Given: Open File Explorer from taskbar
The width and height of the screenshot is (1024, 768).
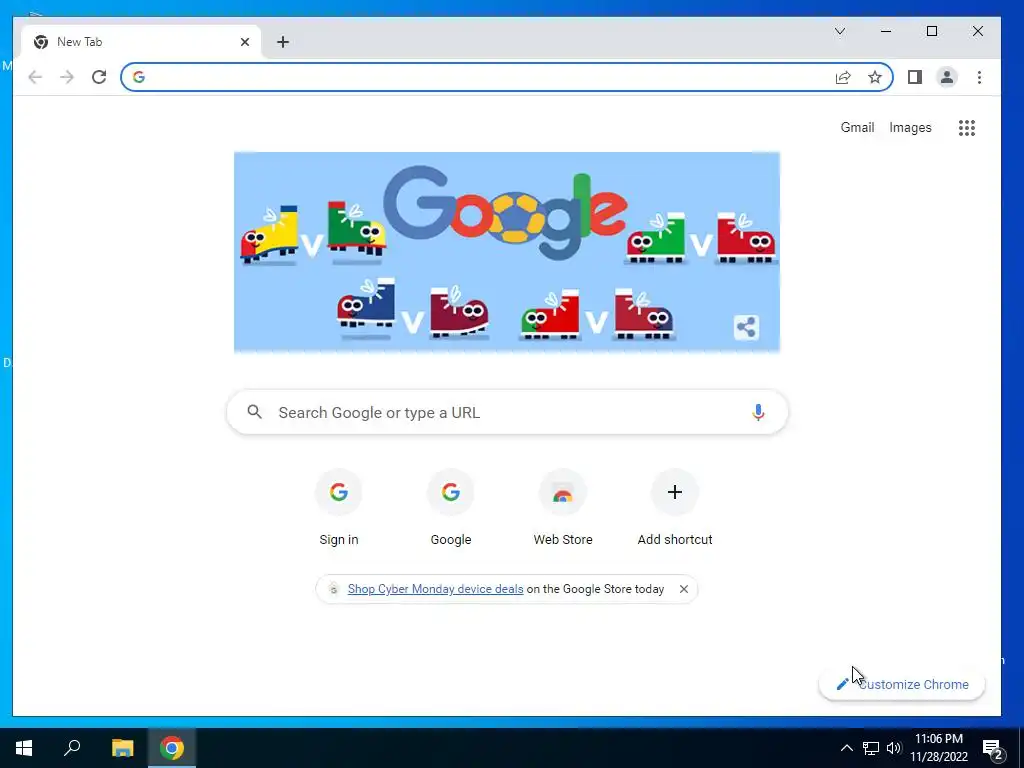Looking at the screenshot, I should click(122, 748).
